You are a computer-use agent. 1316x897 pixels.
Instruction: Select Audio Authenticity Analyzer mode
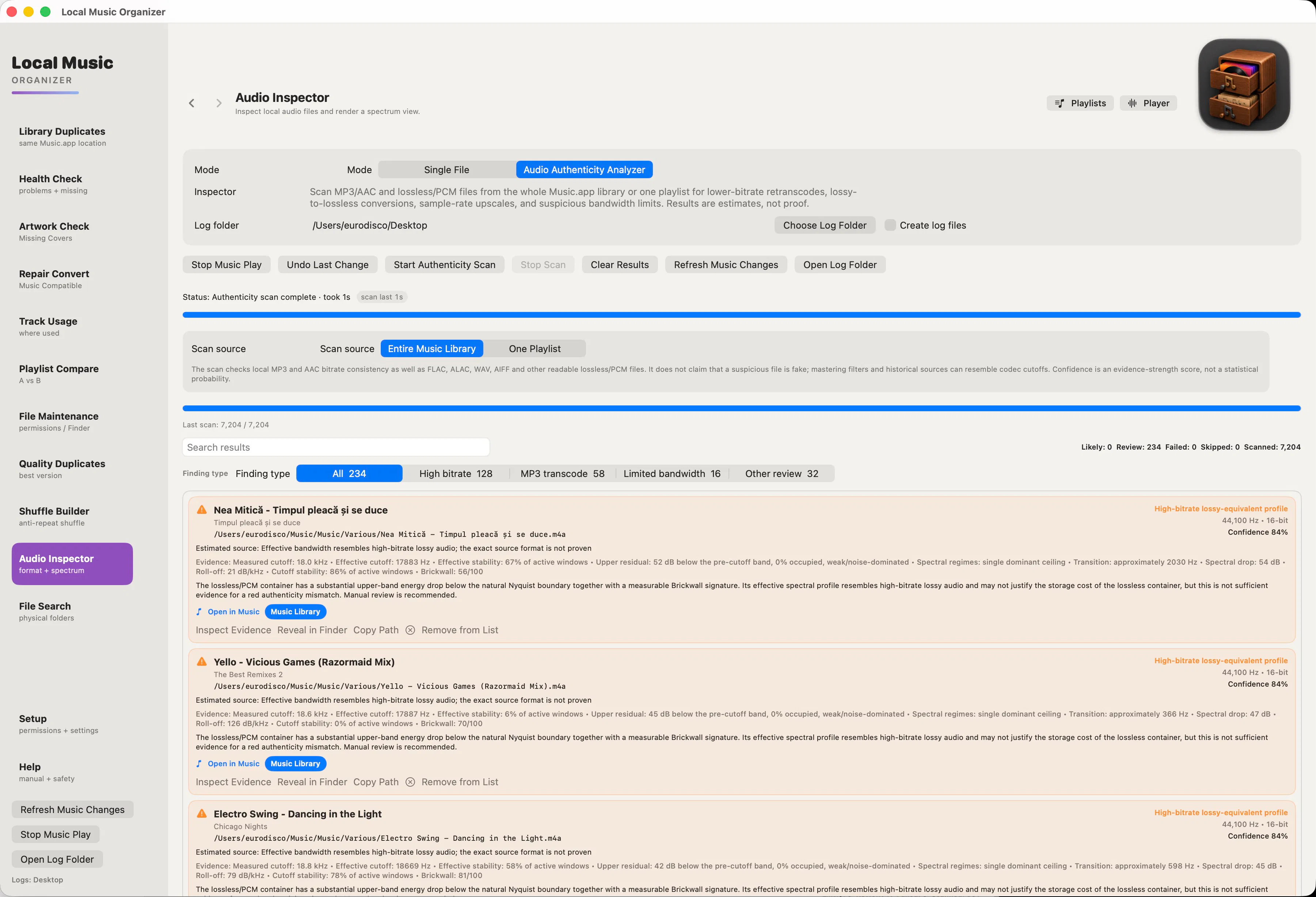[585, 170]
